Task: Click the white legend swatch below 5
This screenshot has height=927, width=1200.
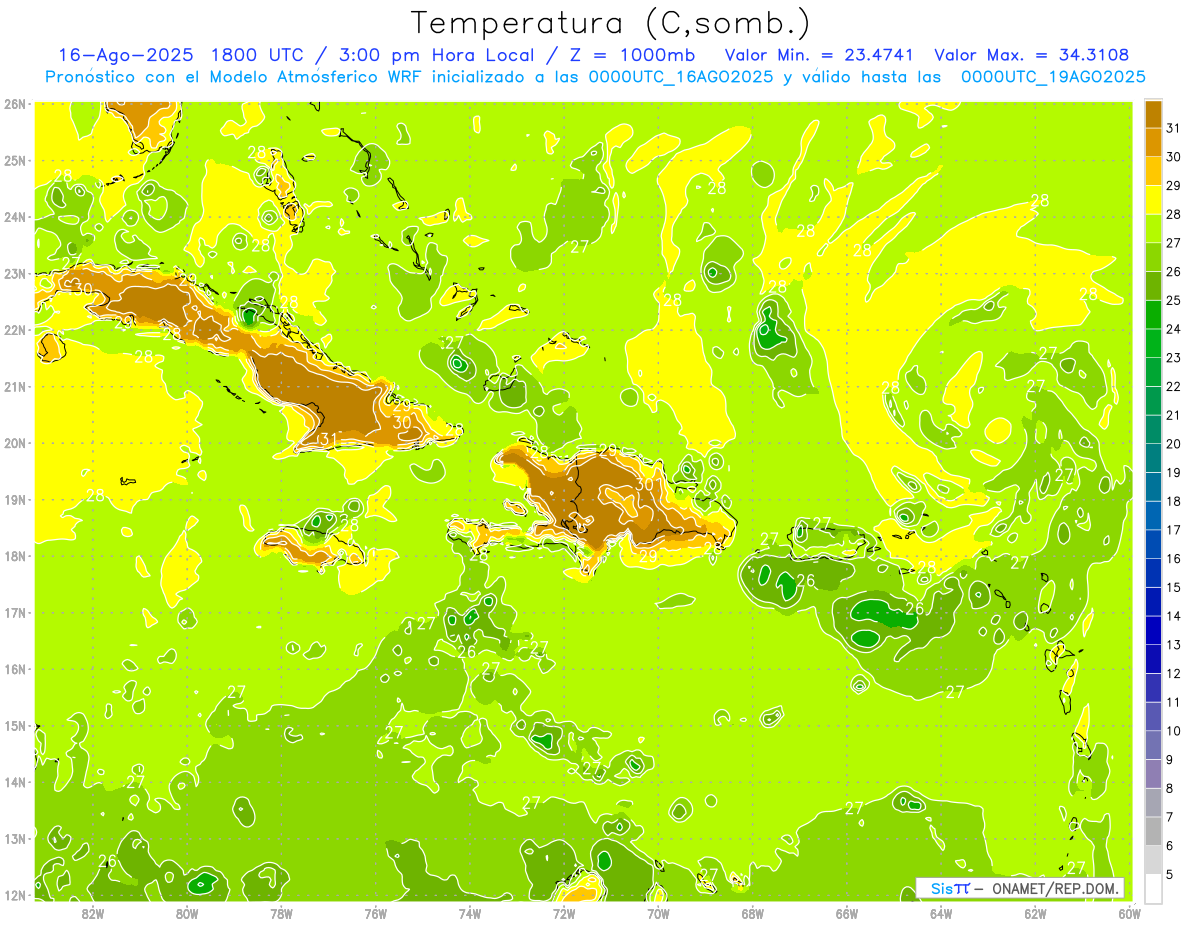Action: coord(1153,888)
